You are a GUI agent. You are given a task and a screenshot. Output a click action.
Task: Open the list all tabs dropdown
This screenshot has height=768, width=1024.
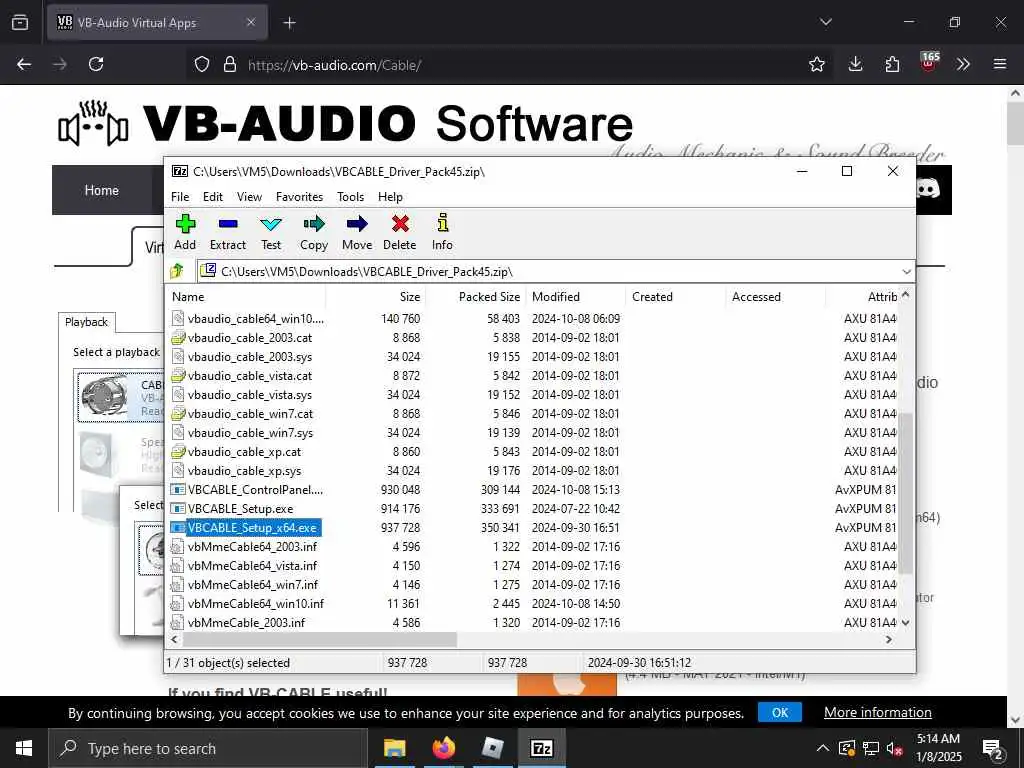tap(825, 22)
